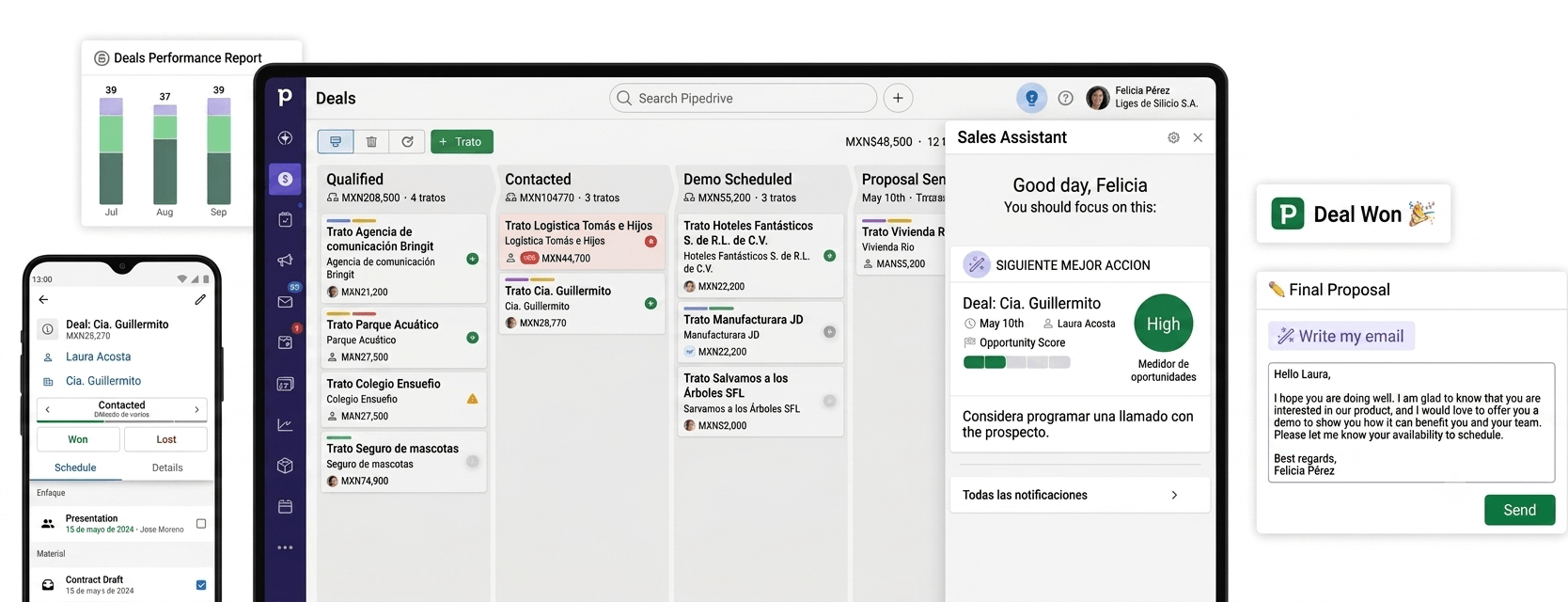
Task: Open the calendar icon with red badge
Action: coord(285,342)
